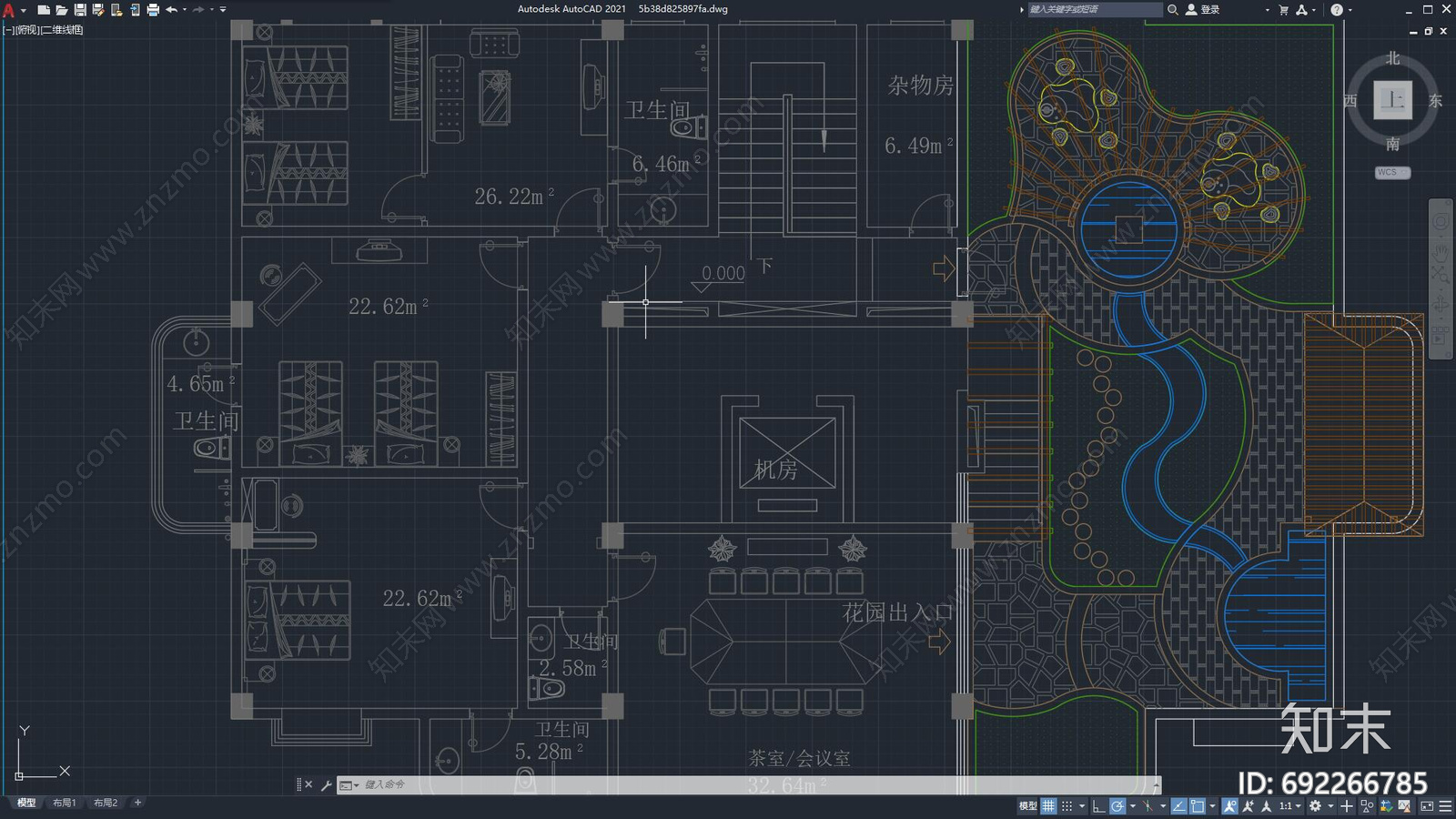This screenshot has height=819, width=1456.
Task: Open the WCS coordinate system dropdown
Action: (x=1392, y=172)
